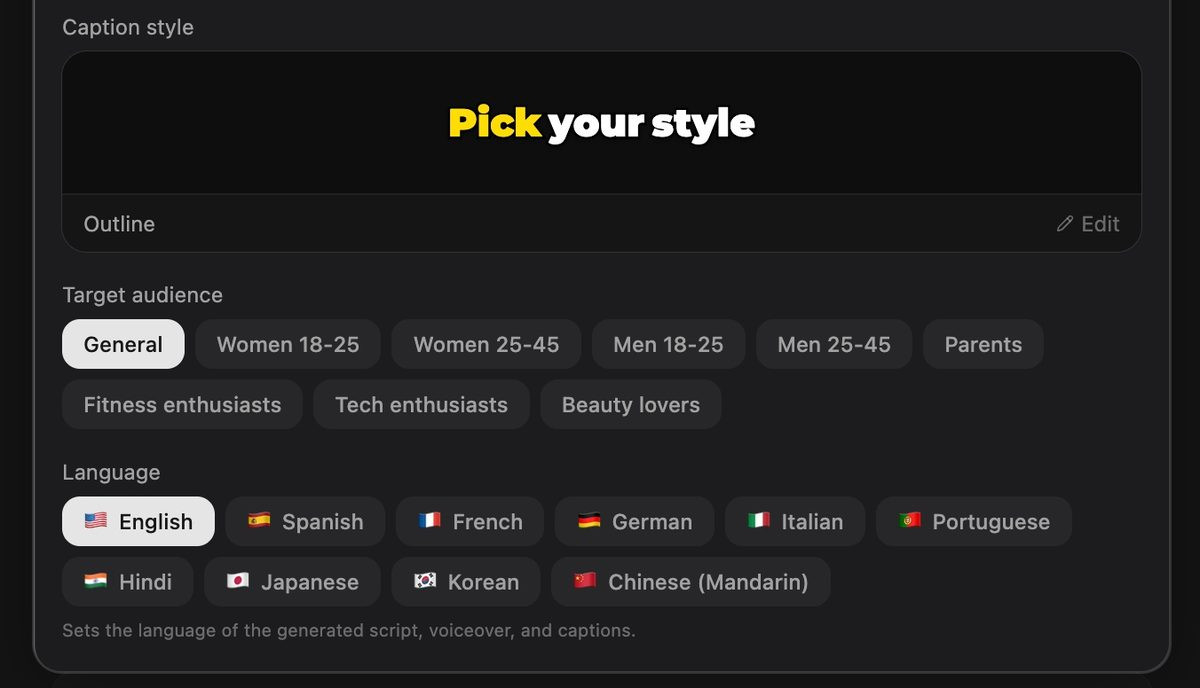
Task: Select the Parents audience chip
Action: click(x=983, y=344)
